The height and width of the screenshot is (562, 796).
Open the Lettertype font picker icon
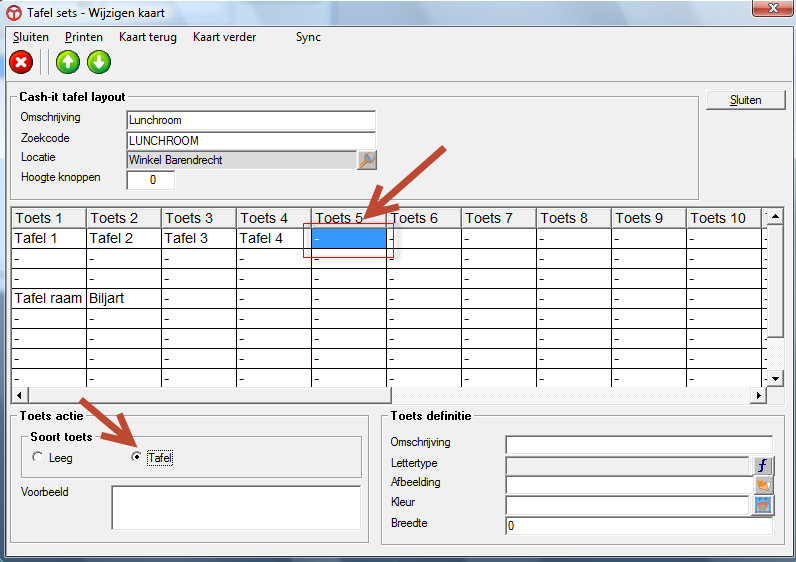coord(762,466)
